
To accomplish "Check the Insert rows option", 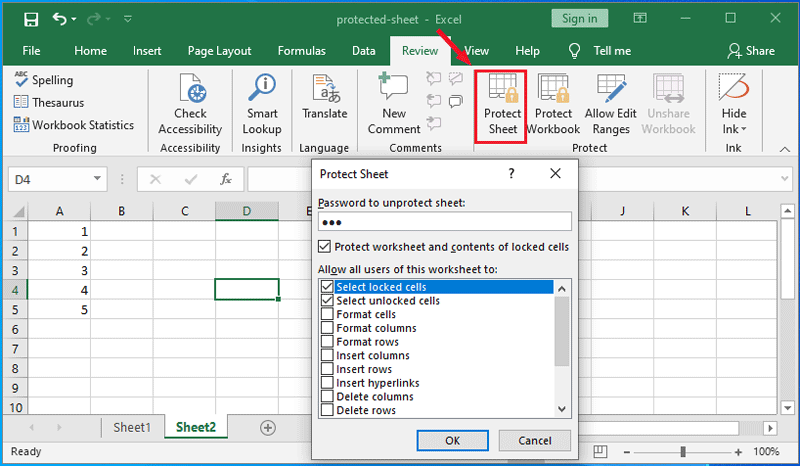I will click(327, 369).
